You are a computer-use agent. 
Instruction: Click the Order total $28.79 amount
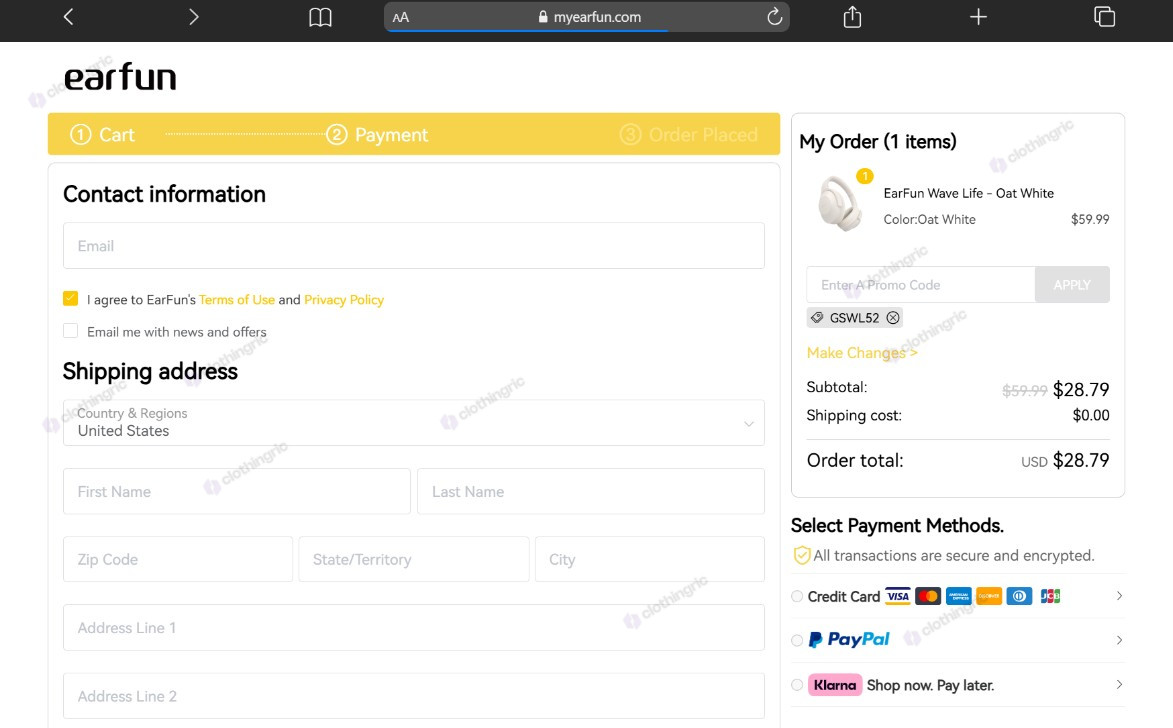1081,460
